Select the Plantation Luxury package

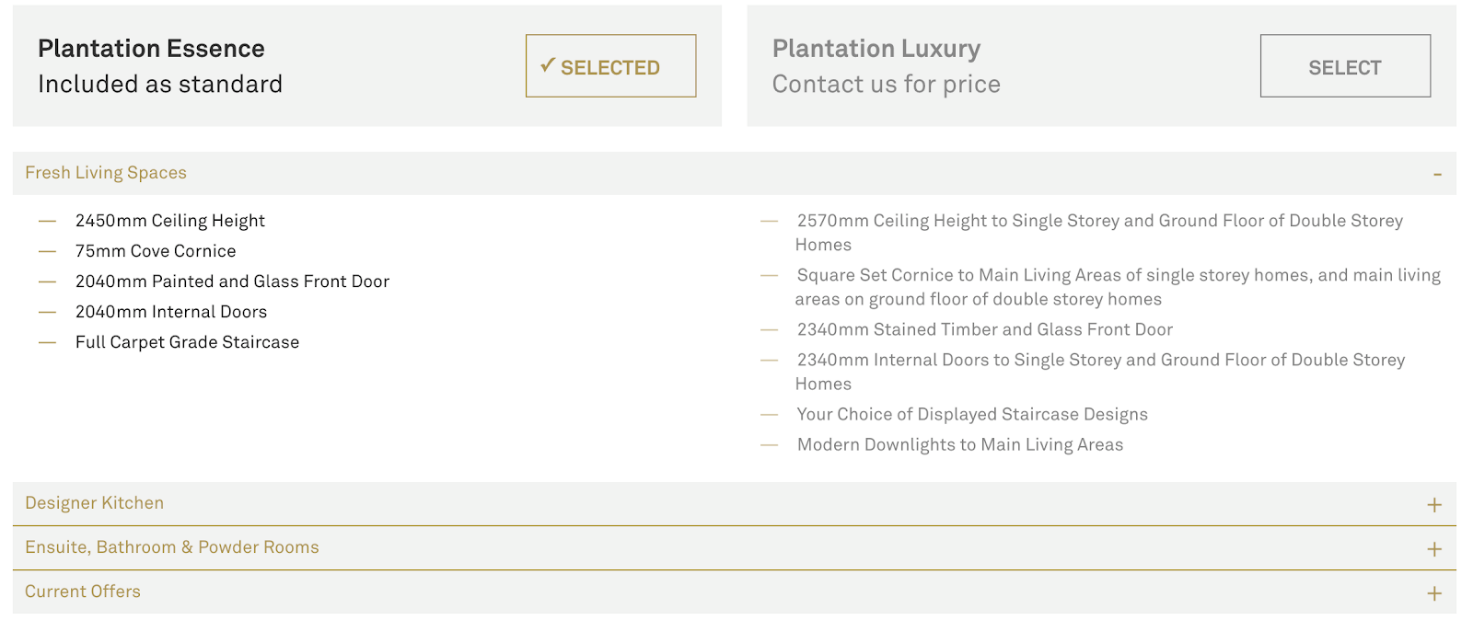(1345, 66)
